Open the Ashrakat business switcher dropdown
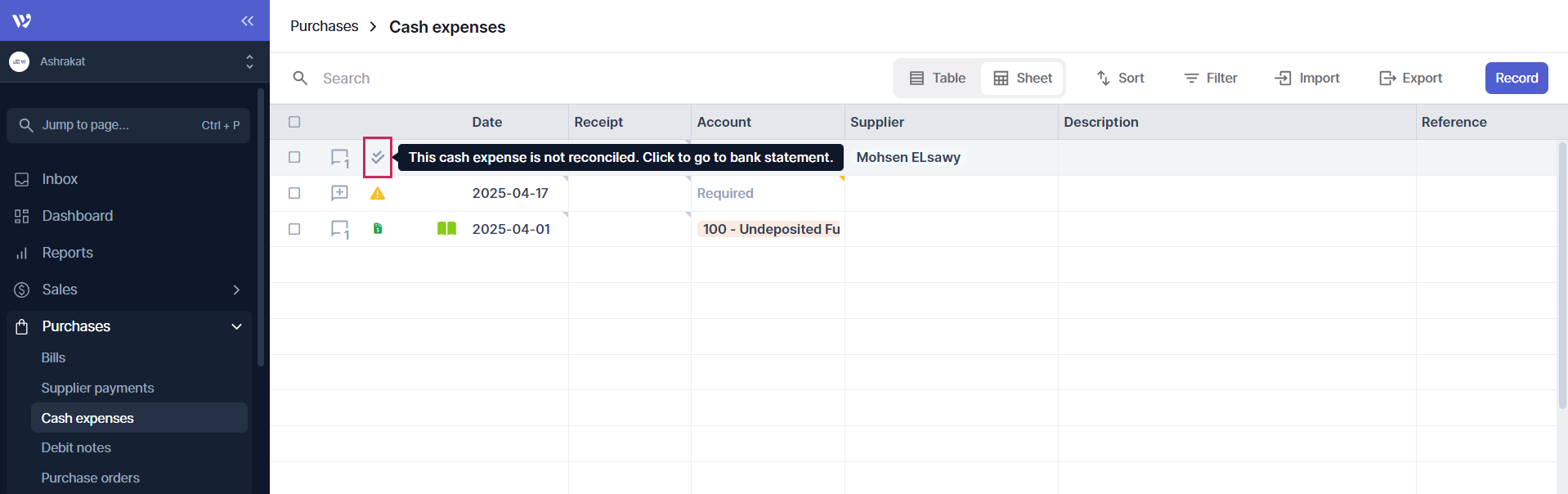 249,61
